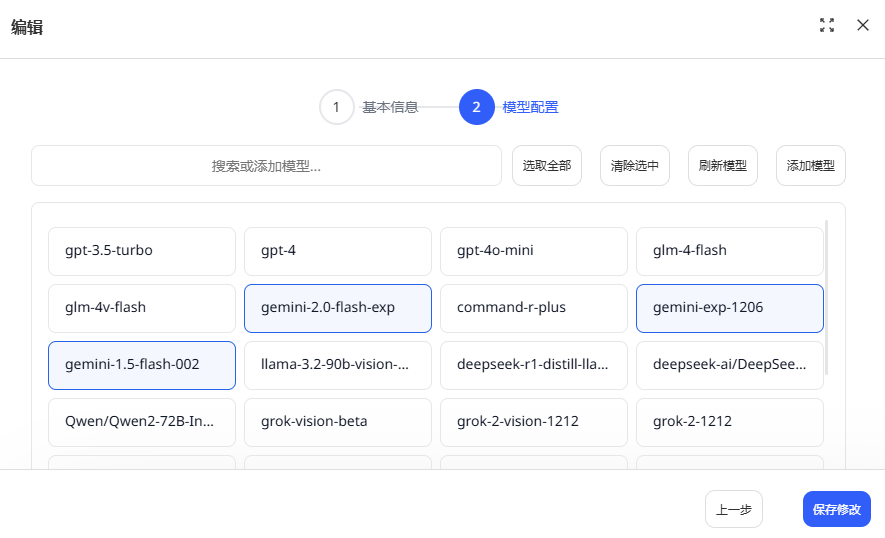885x538 pixels.
Task: Deselect the gemini-exp-1206 model
Action: pyautogui.click(x=730, y=308)
